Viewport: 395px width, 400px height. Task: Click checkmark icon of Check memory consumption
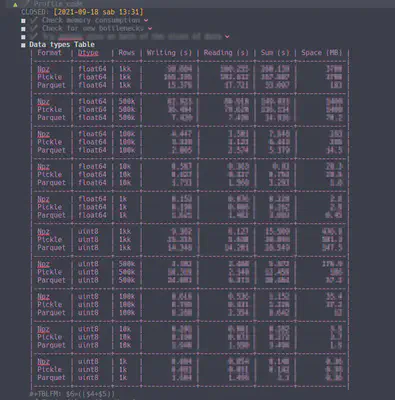[33, 20]
